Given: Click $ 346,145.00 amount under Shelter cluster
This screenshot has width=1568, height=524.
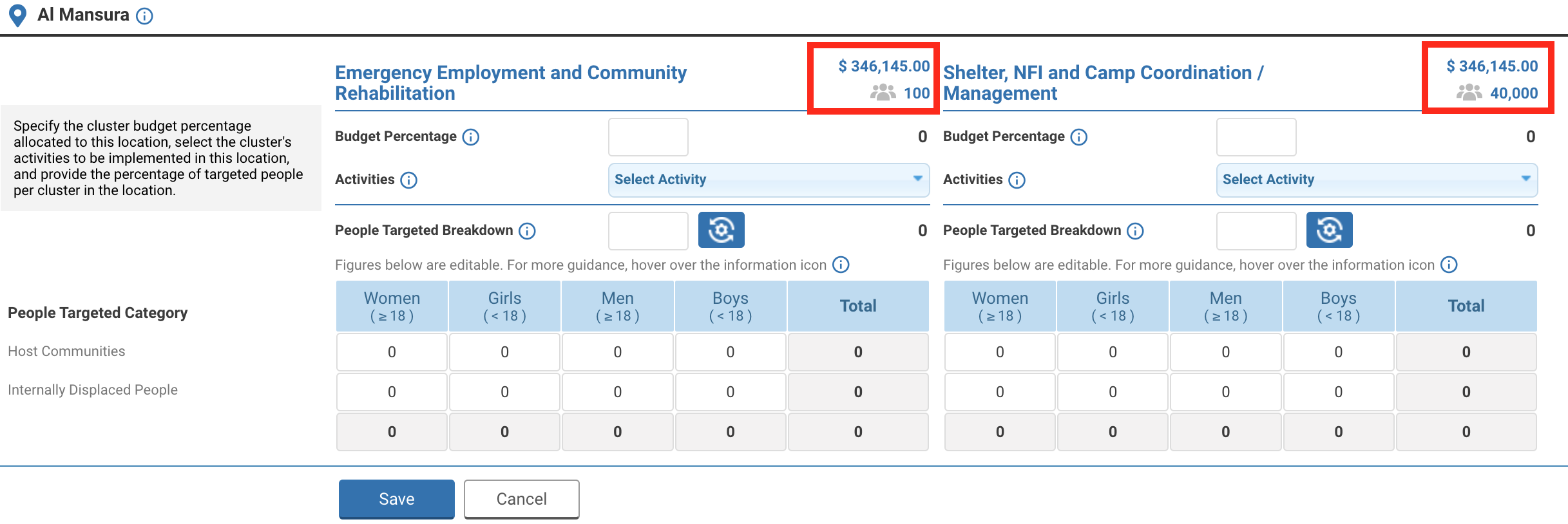Looking at the screenshot, I should [x=1492, y=66].
